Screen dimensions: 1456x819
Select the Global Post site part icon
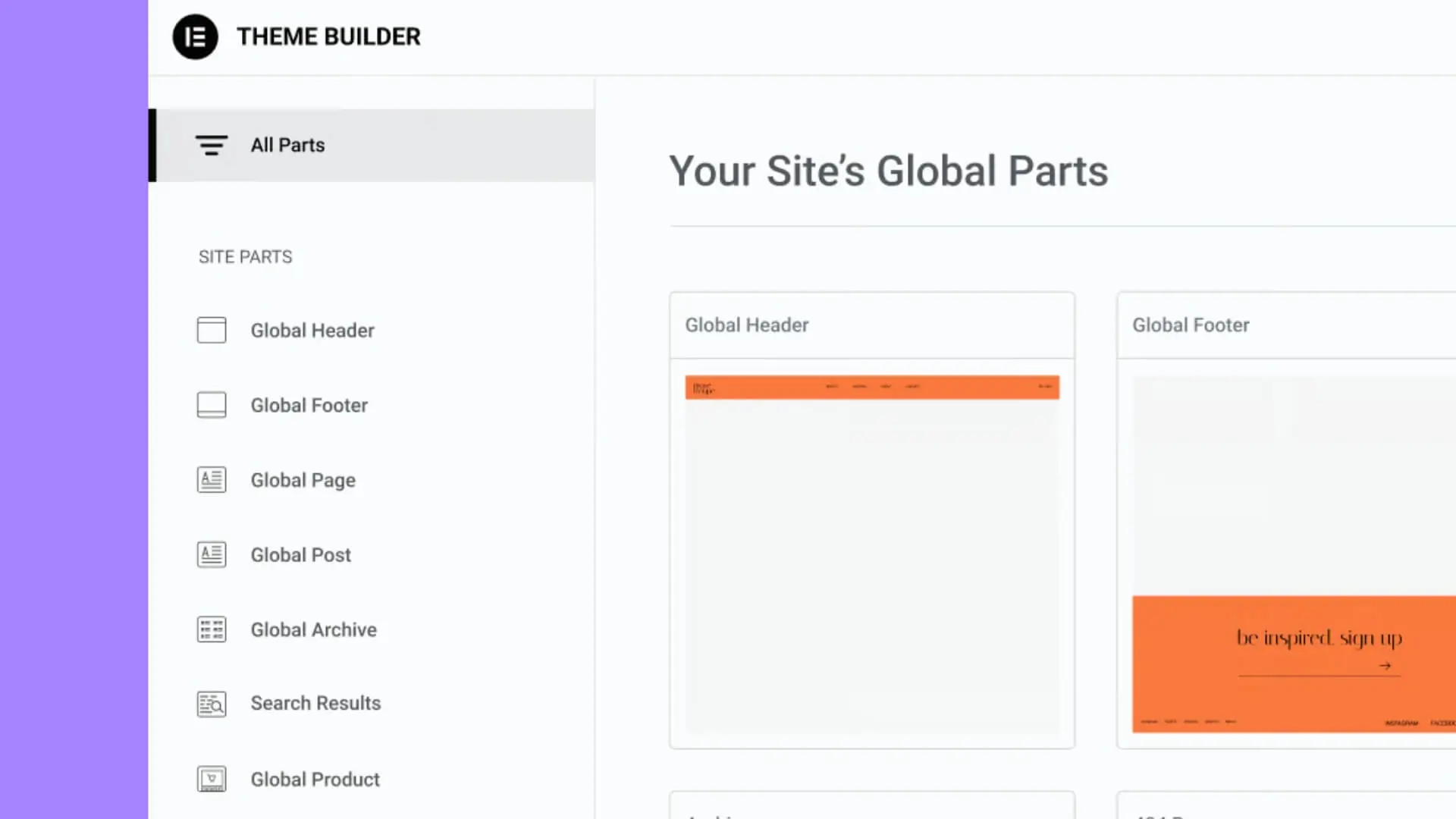[x=210, y=554]
